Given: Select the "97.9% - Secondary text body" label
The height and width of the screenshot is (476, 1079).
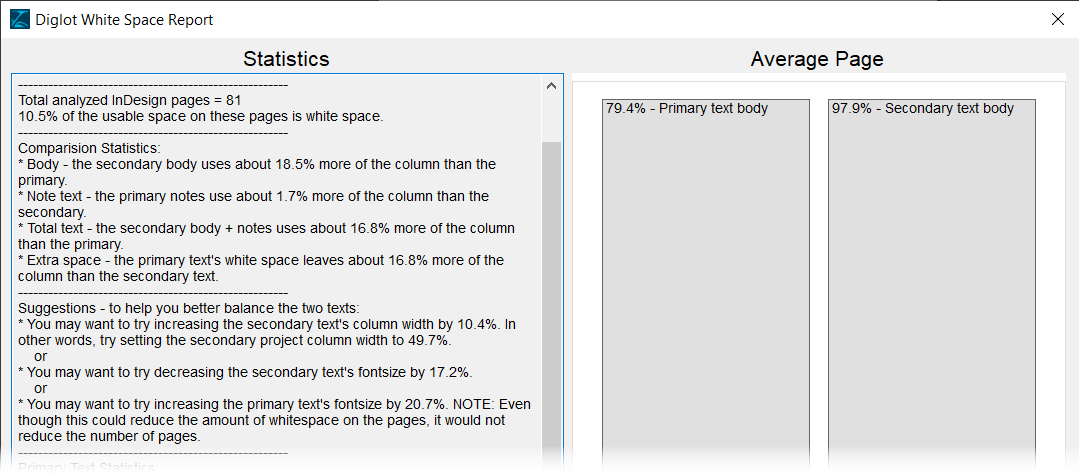Looking at the screenshot, I should [x=922, y=108].
